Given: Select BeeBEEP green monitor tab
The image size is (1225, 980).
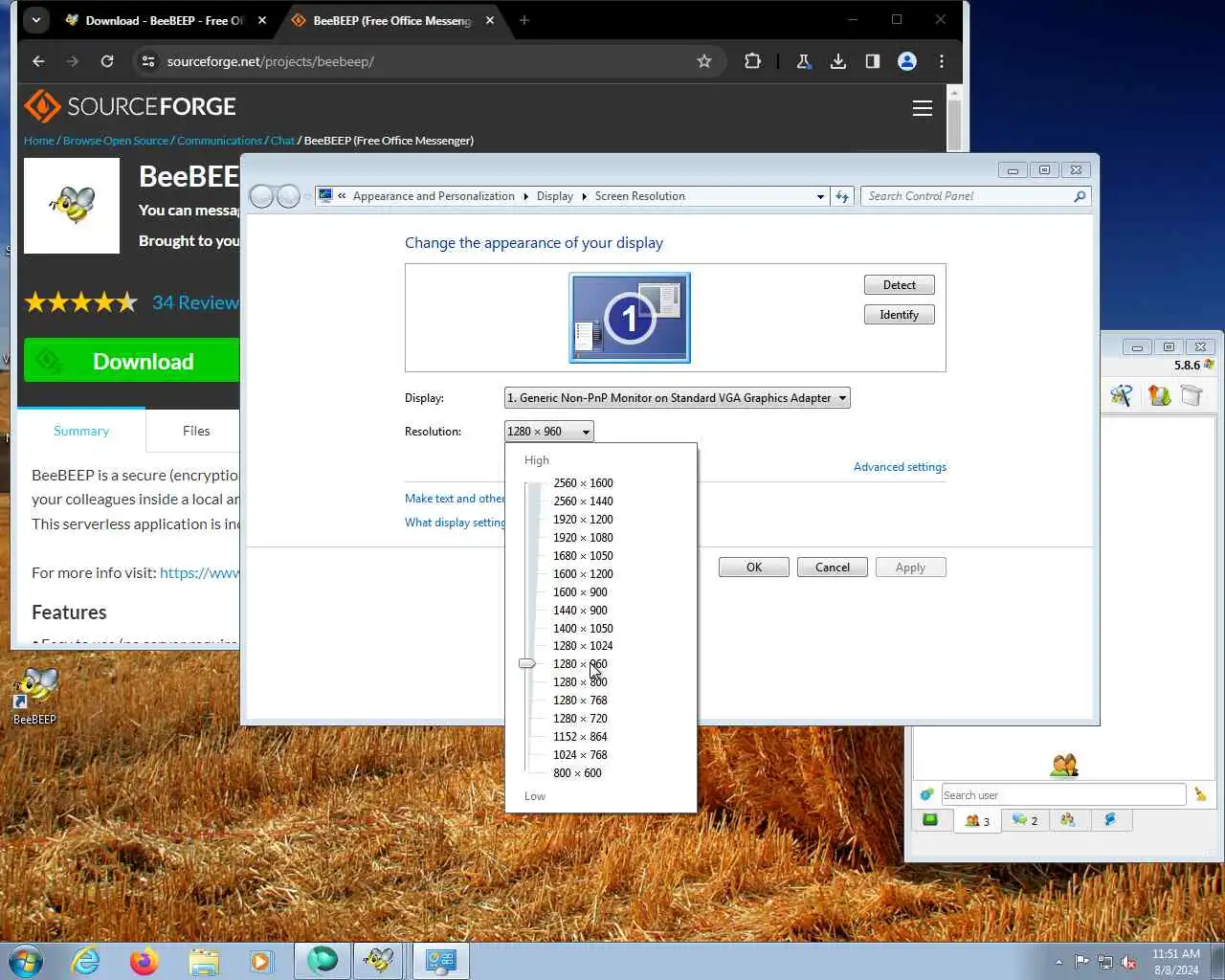Looking at the screenshot, I should tap(931, 820).
